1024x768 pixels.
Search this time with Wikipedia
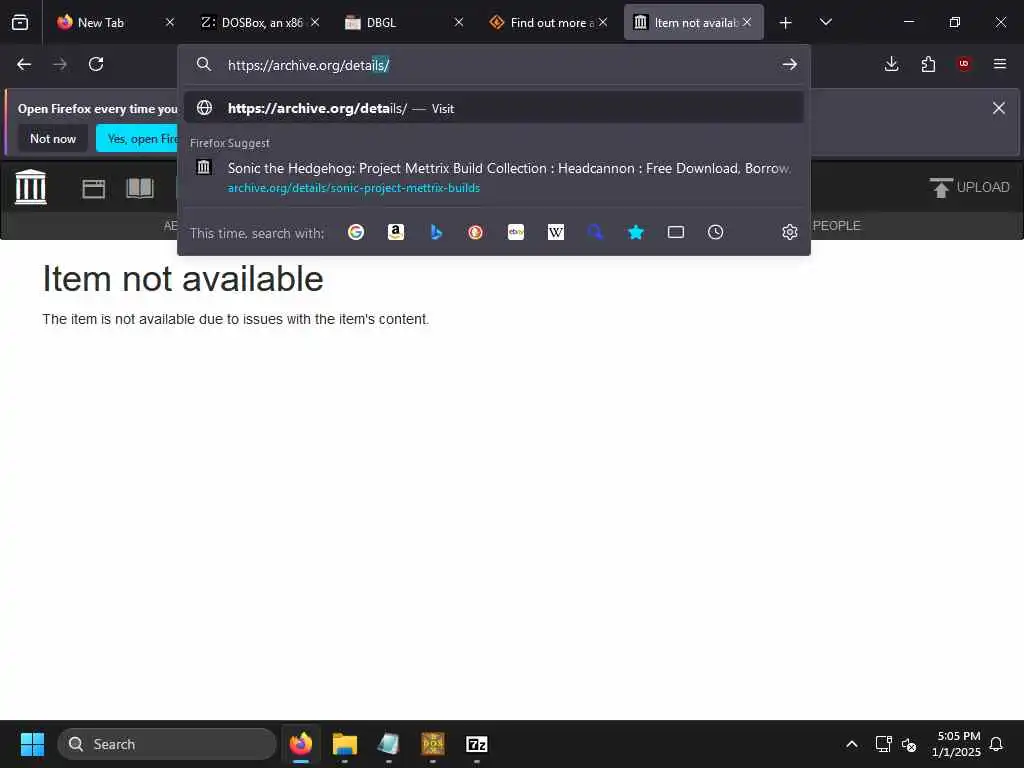(x=556, y=232)
